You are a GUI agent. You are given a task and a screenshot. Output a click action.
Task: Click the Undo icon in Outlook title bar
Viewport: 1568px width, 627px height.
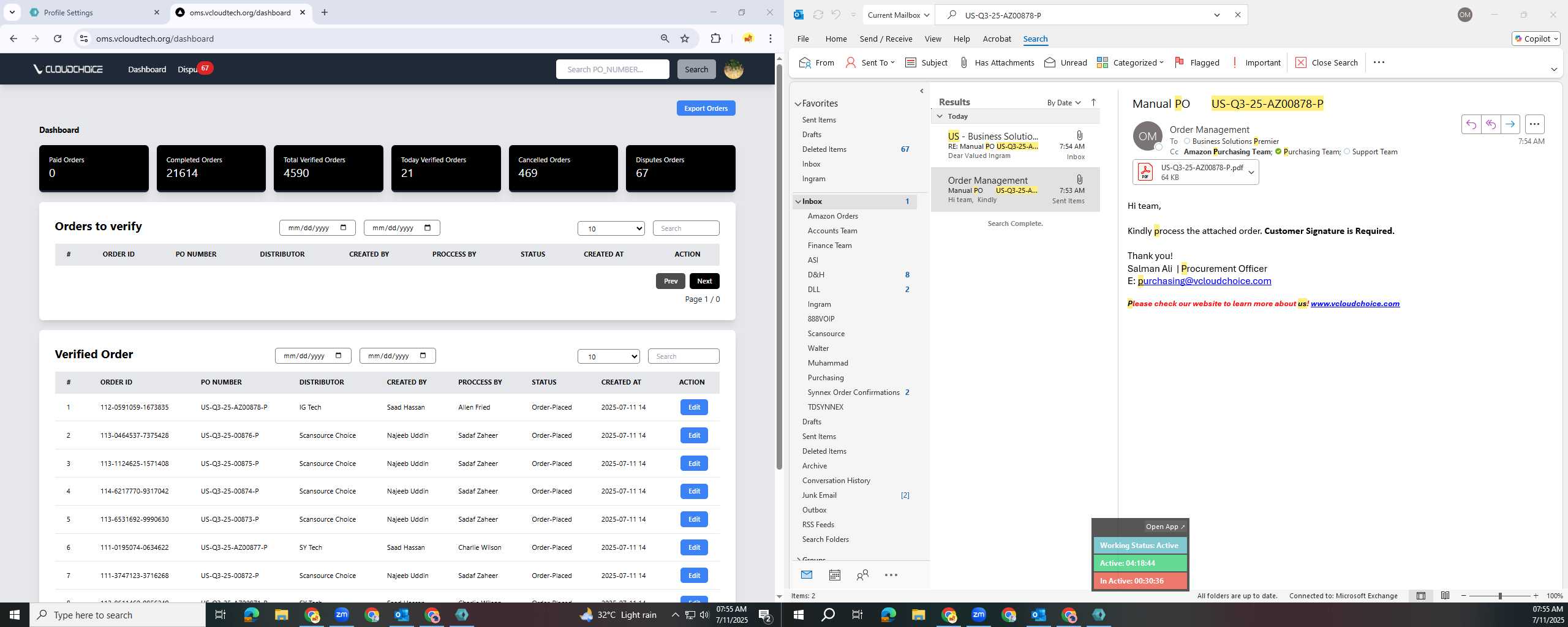pyautogui.click(x=835, y=15)
